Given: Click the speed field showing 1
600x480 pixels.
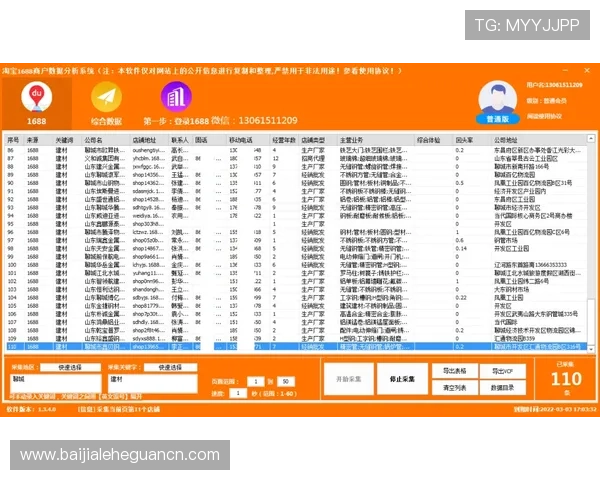Looking at the screenshot, I should (x=238, y=393).
